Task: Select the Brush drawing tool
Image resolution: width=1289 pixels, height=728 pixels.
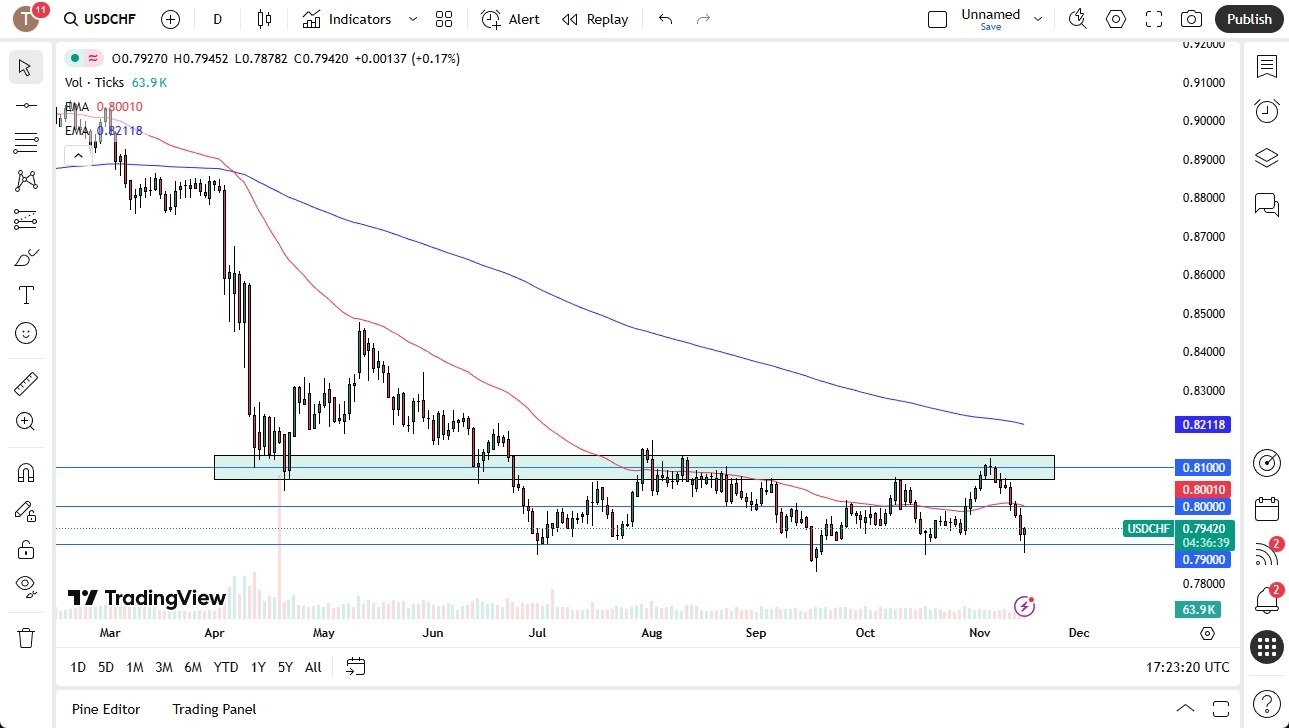Action: coord(25,257)
